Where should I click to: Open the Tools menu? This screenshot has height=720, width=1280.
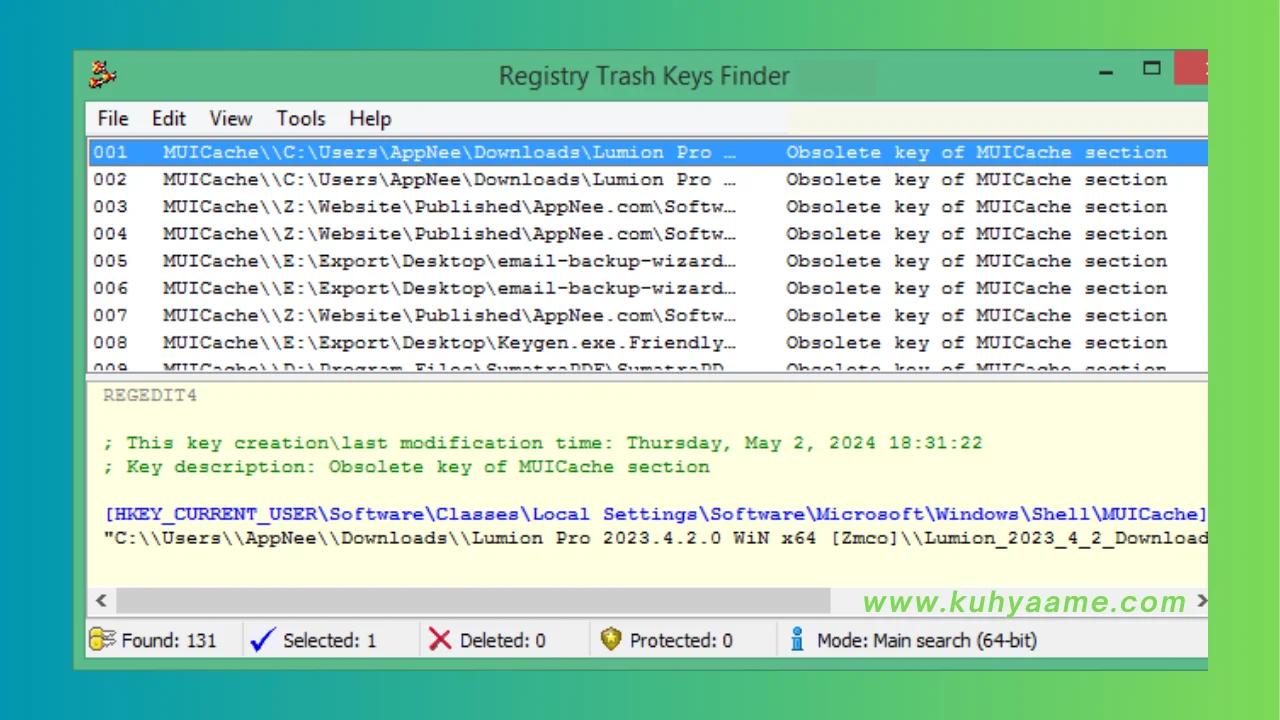(301, 119)
